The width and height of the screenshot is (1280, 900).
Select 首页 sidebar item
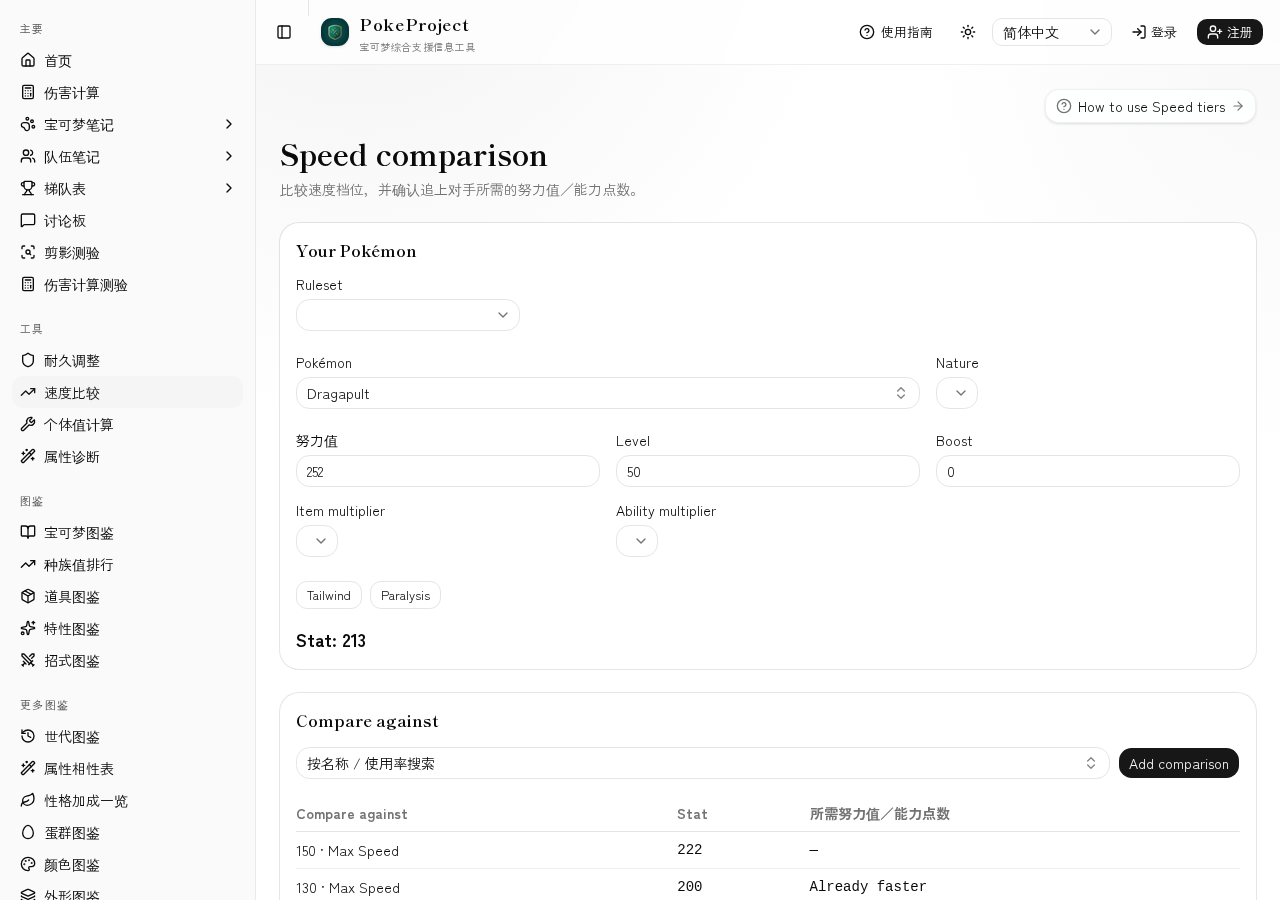tap(128, 60)
